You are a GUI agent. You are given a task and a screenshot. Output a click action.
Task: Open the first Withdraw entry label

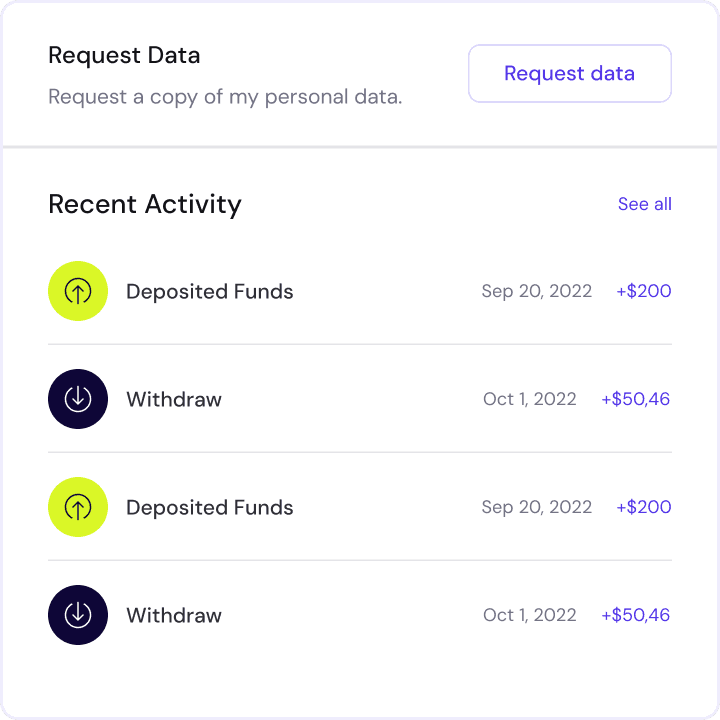click(x=174, y=399)
